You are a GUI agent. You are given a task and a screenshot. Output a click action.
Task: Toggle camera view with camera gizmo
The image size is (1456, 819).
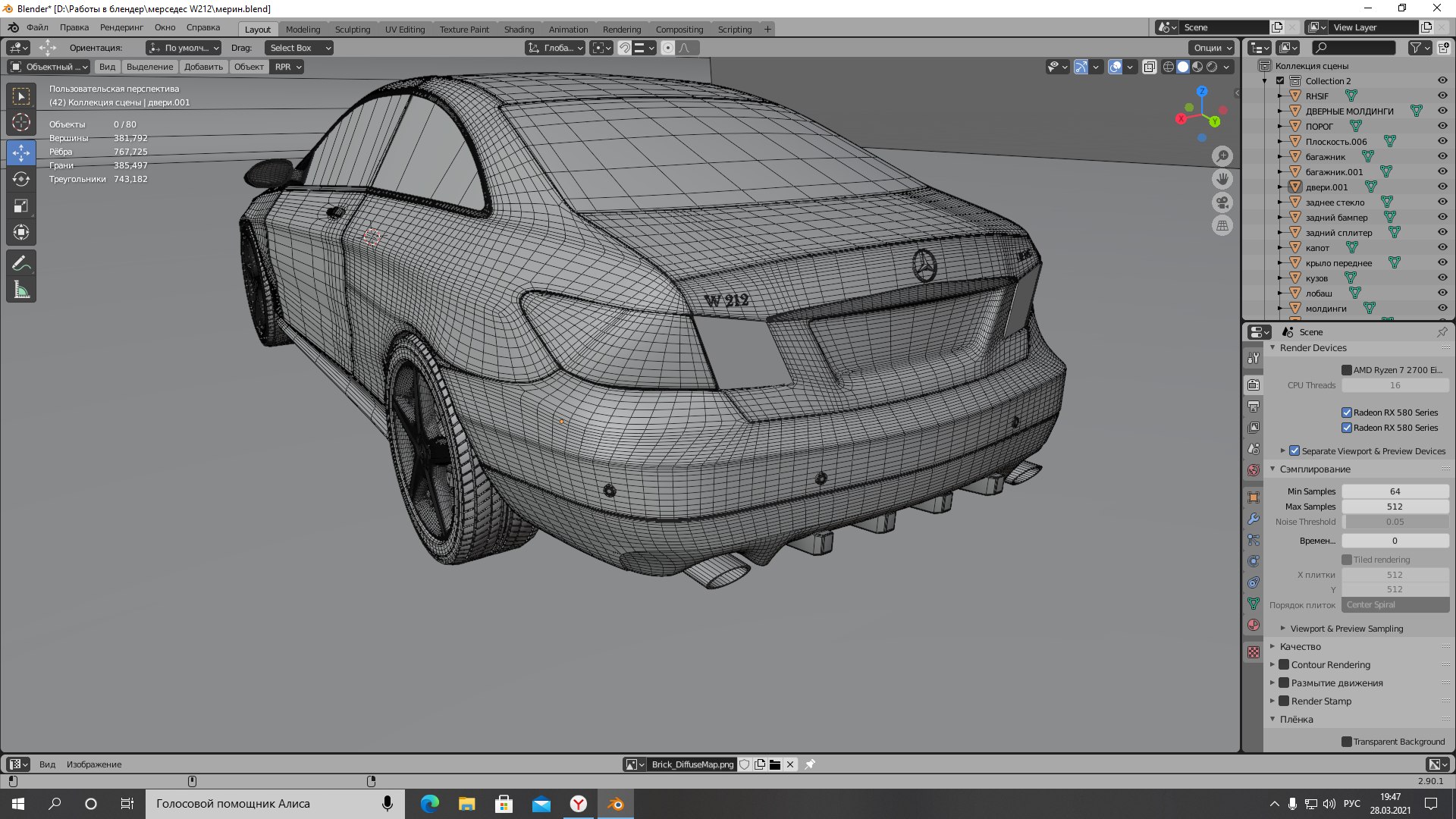1222,202
